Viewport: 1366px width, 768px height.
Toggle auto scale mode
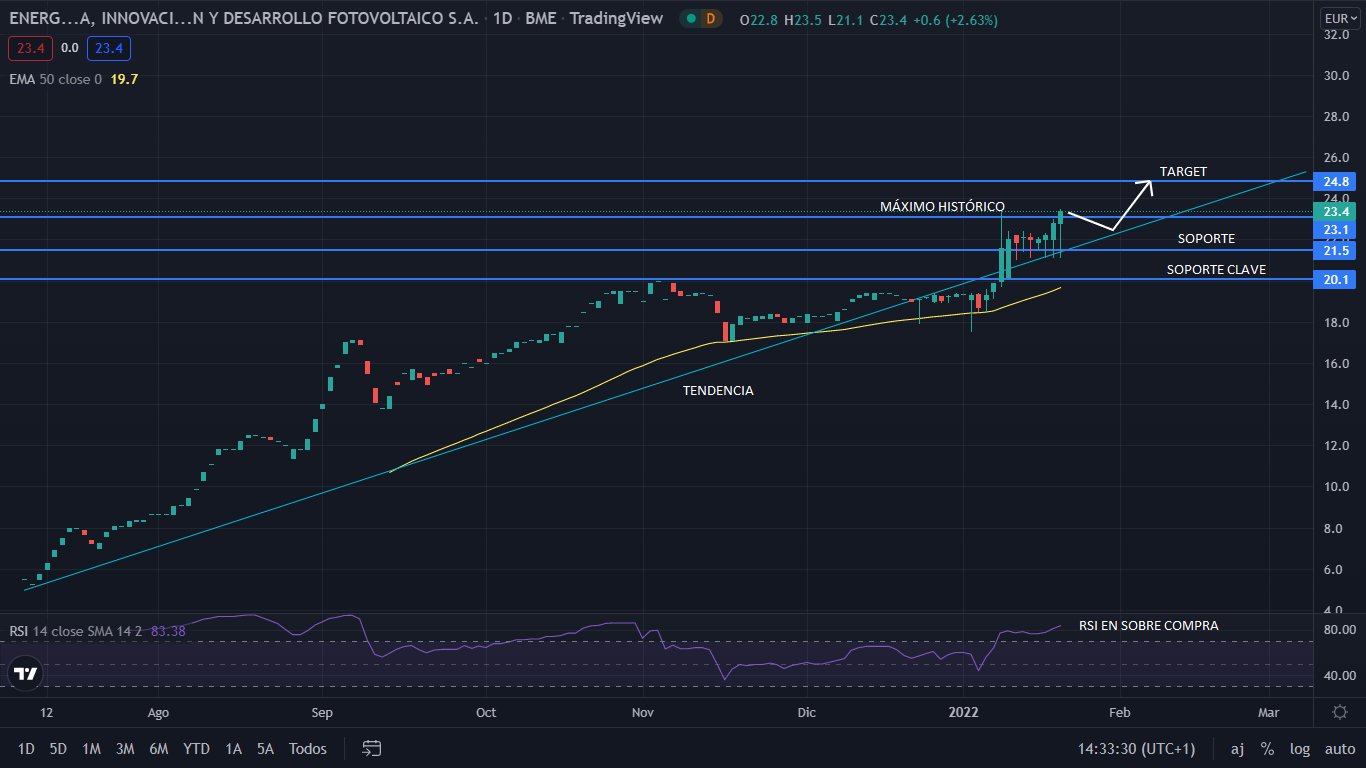click(1339, 748)
